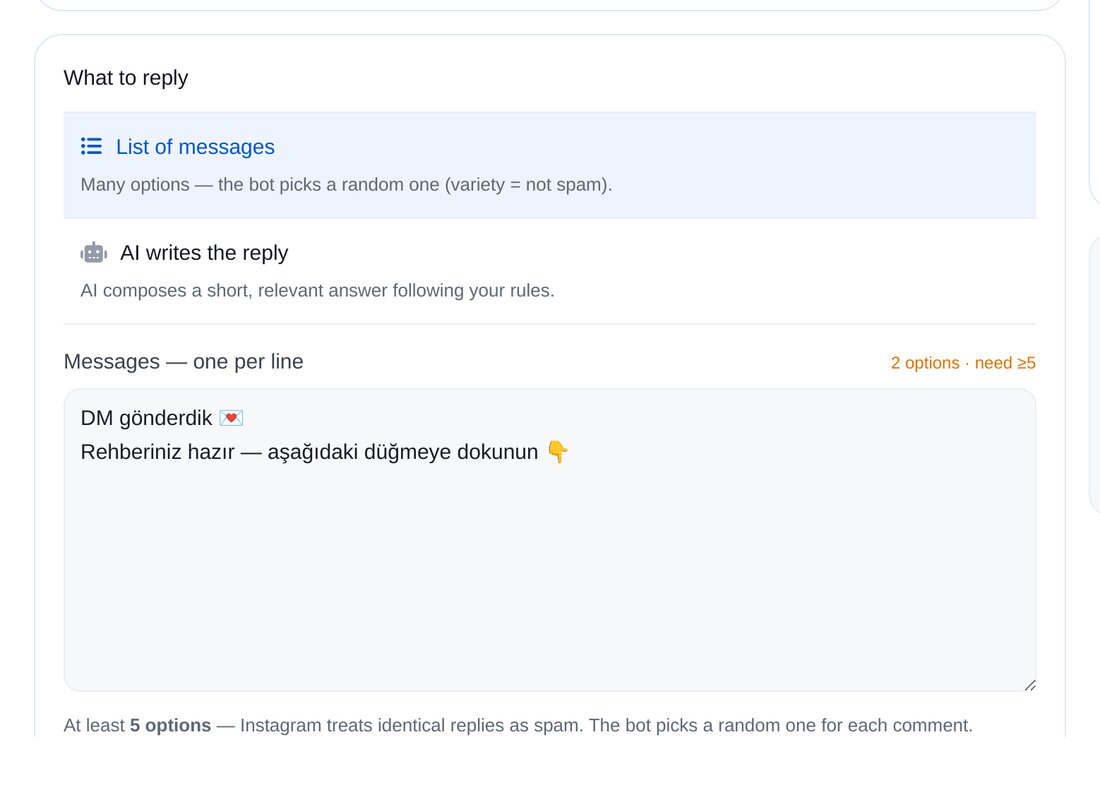Click the 'Messages — one per line' label
This screenshot has width=1100, height=802.
click(x=183, y=361)
